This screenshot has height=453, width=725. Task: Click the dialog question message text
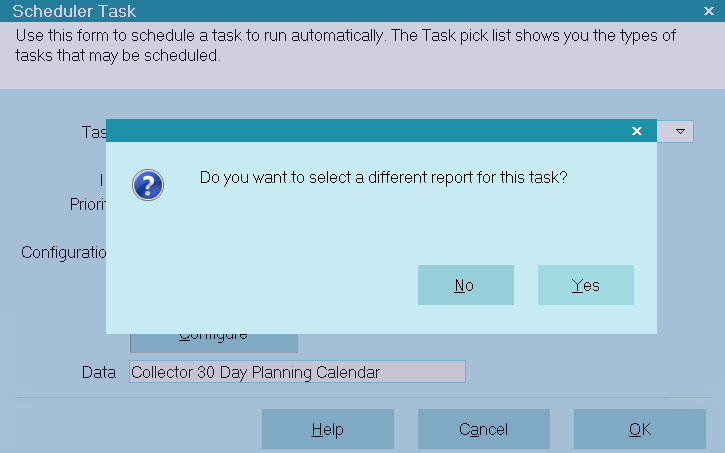384,178
